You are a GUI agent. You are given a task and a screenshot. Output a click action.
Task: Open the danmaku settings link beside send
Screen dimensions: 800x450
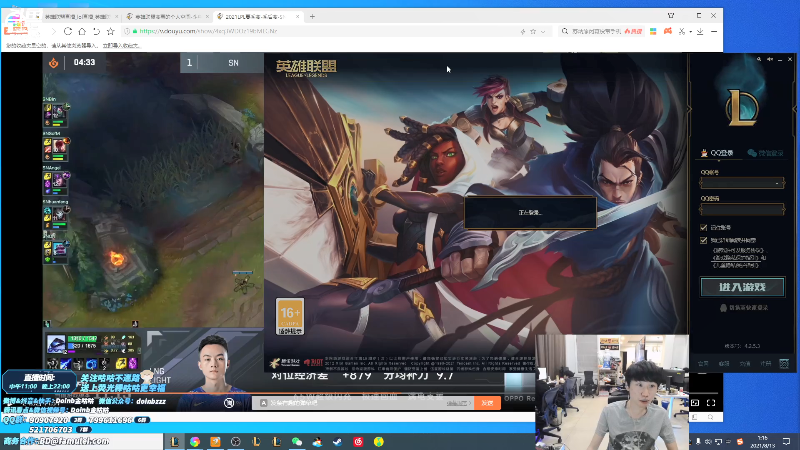click(x=458, y=403)
